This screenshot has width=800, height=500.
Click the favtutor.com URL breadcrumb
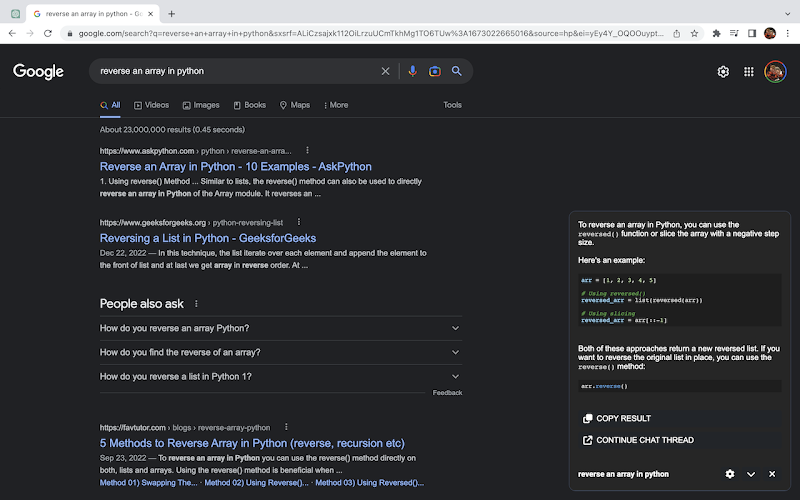click(x=185, y=428)
